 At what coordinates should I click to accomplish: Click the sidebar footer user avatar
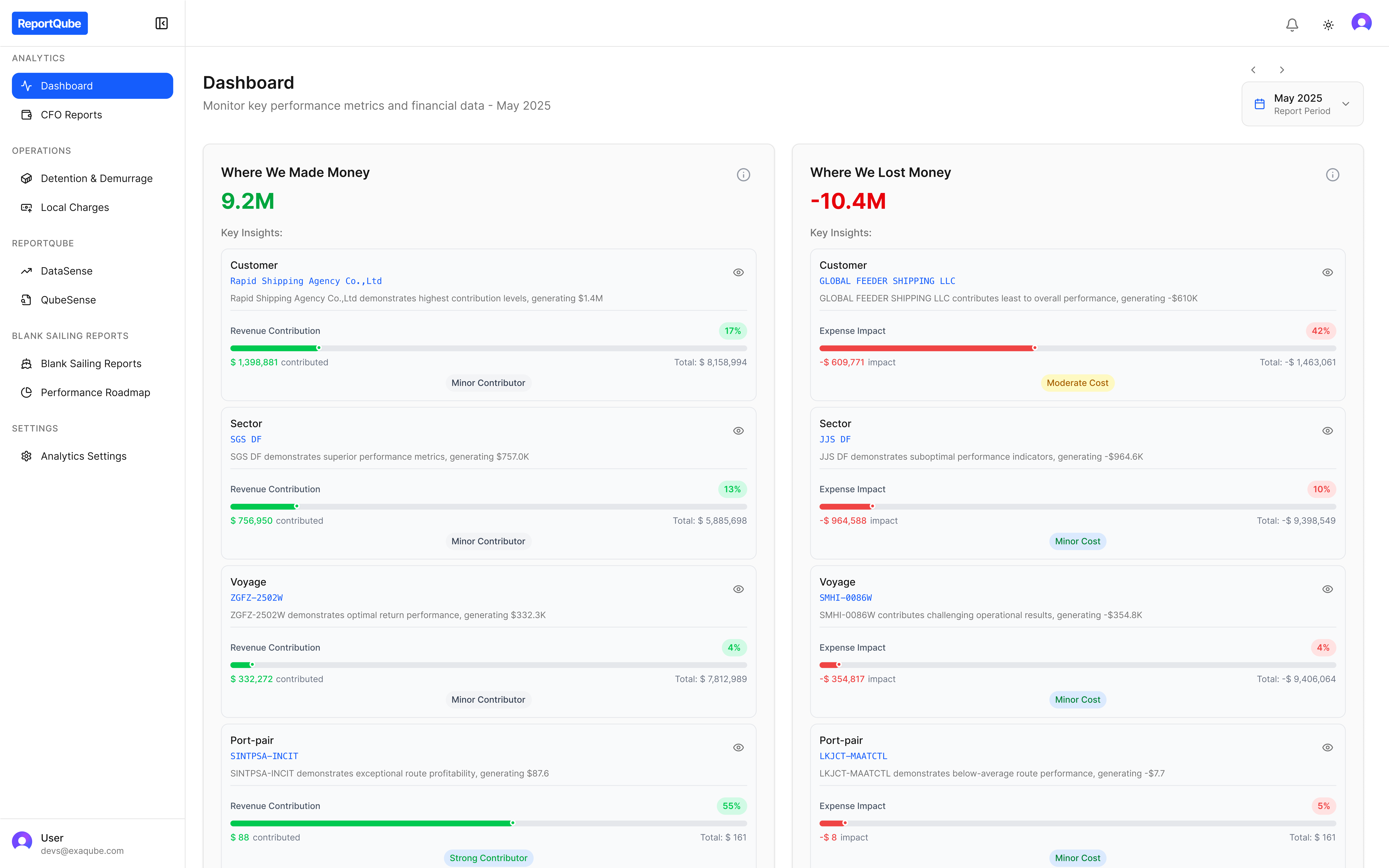pyautogui.click(x=22, y=842)
